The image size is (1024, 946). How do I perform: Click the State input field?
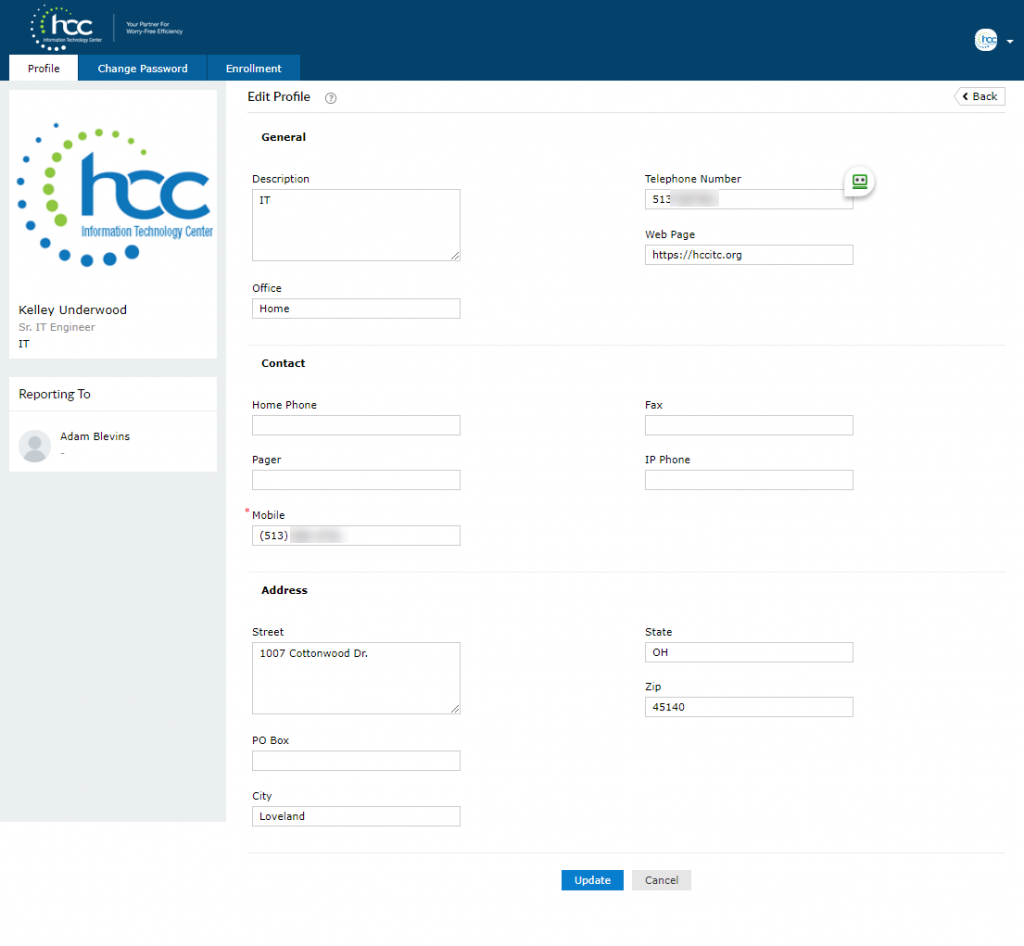pos(749,652)
